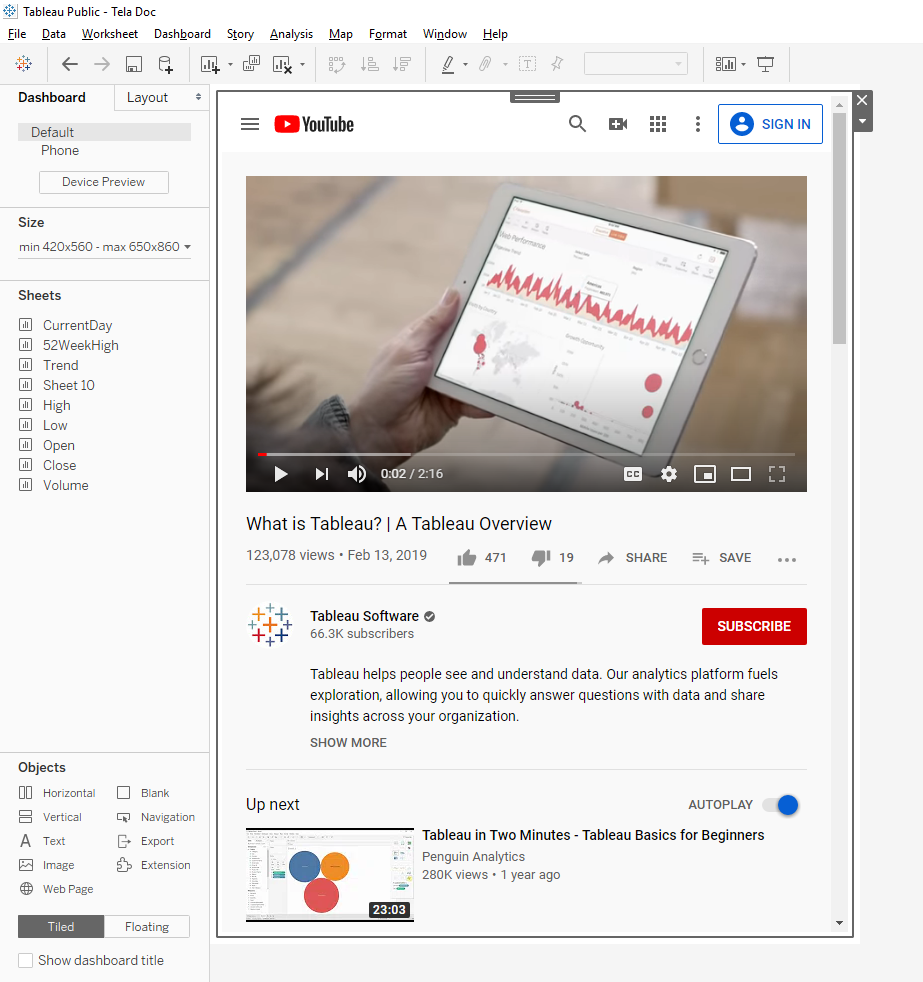Click the web page vertical scrollbar thumb
Viewport: 923px width, 982px height.
(x=839, y=229)
